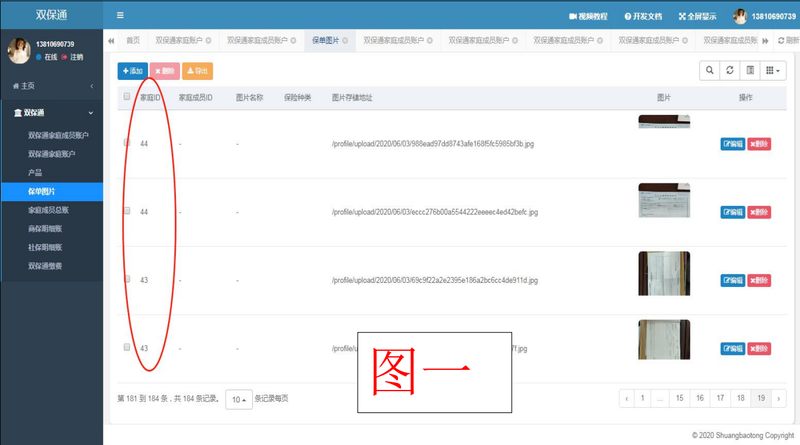This screenshot has width=800, height=445.
Task: Open 商保明细账 in the sidebar
Action: click(x=45, y=229)
